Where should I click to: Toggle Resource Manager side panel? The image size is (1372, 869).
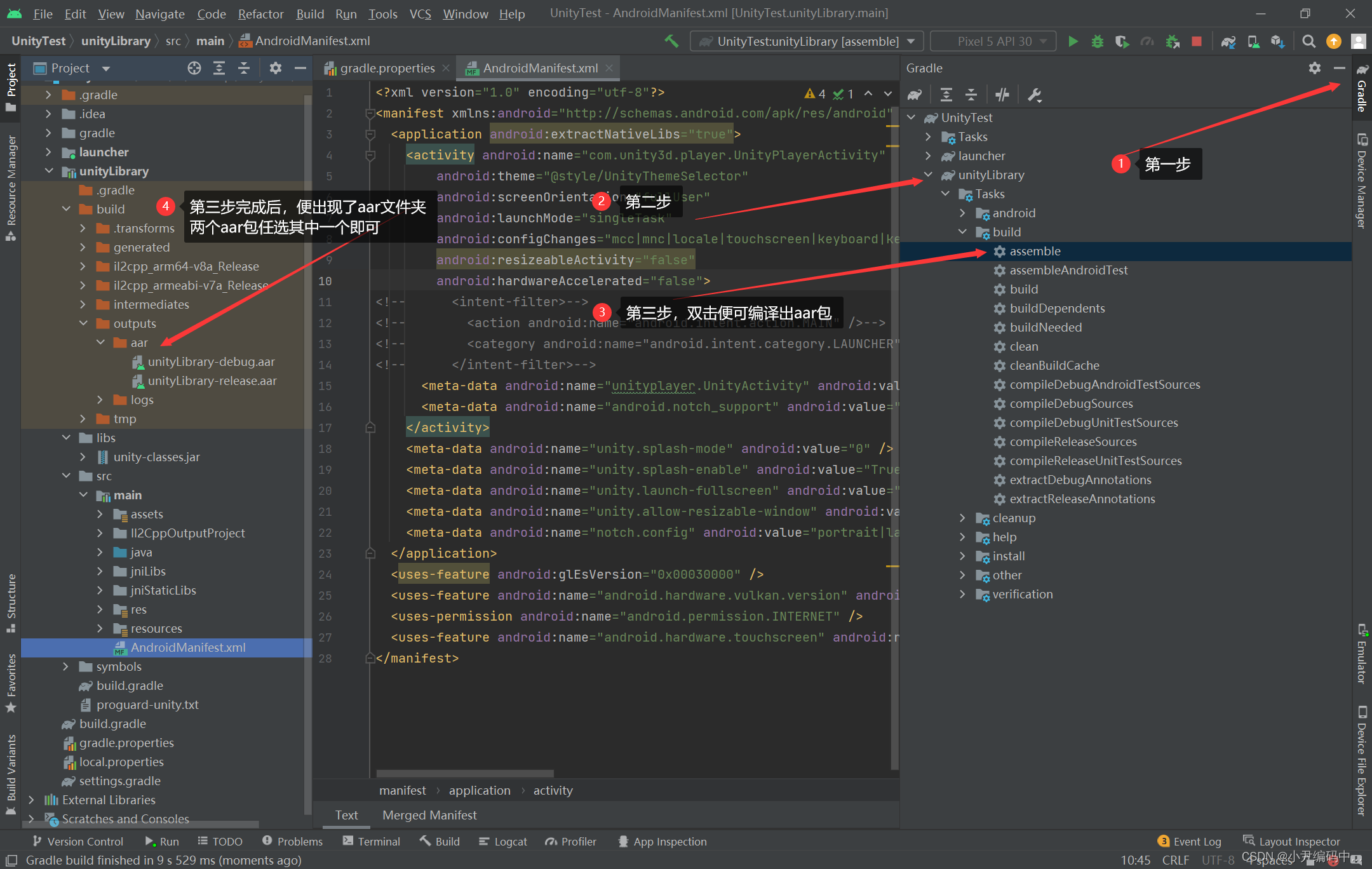(11, 187)
